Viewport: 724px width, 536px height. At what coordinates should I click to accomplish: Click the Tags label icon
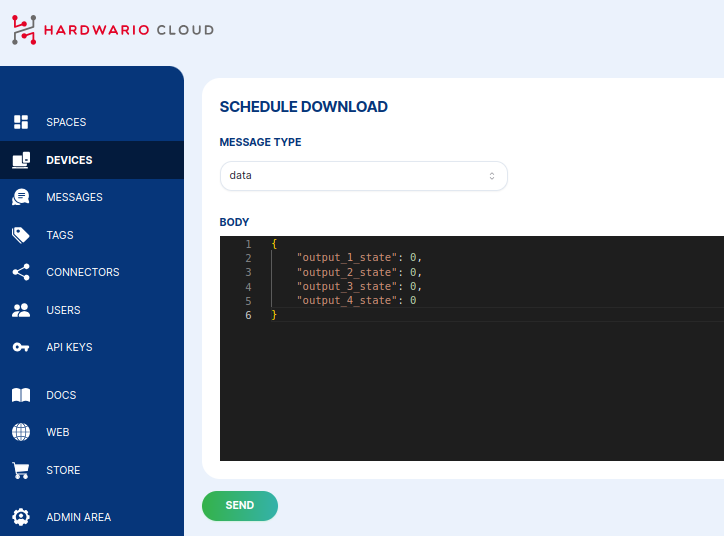click(x=20, y=235)
